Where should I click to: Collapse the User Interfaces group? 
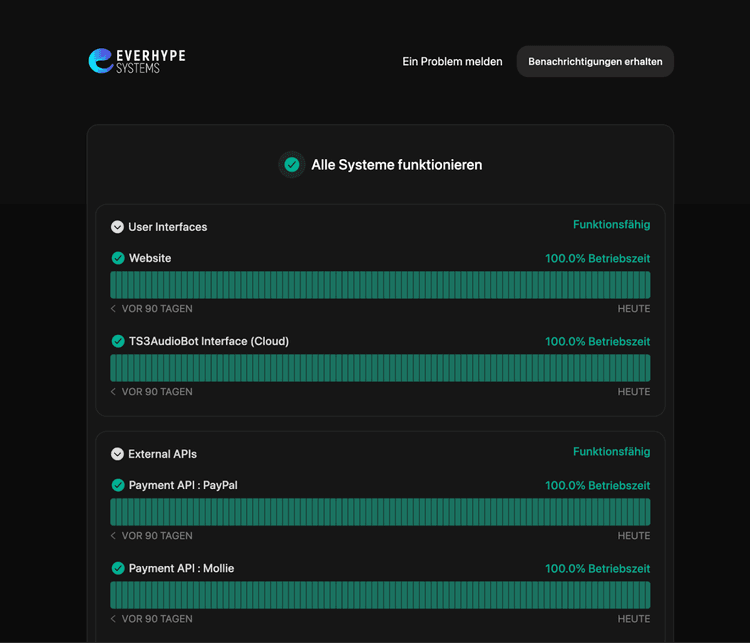(x=117, y=227)
